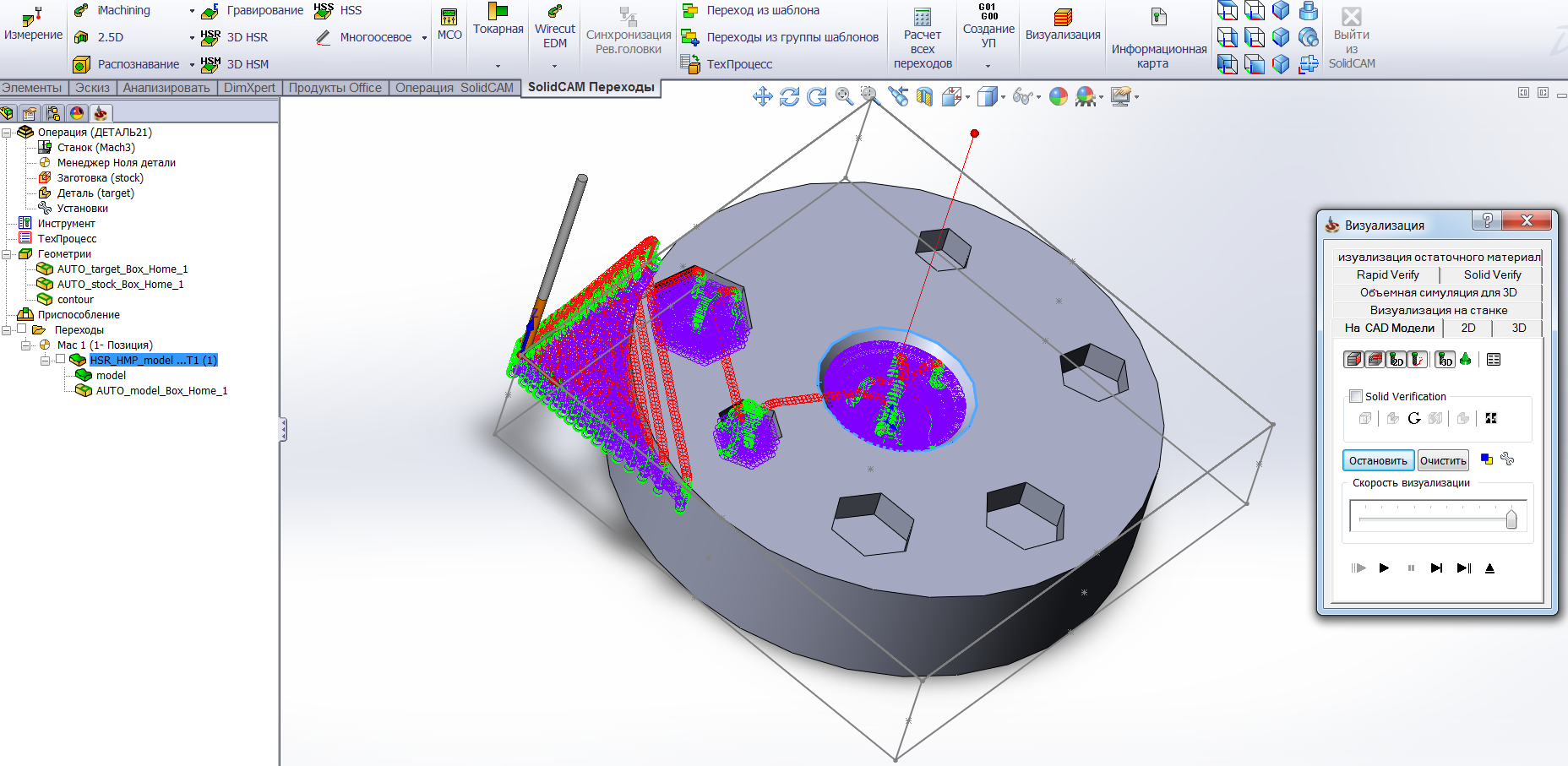Expand the Создание УП dropdown arrow
The height and width of the screenshot is (766, 1568).
click(x=988, y=65)
